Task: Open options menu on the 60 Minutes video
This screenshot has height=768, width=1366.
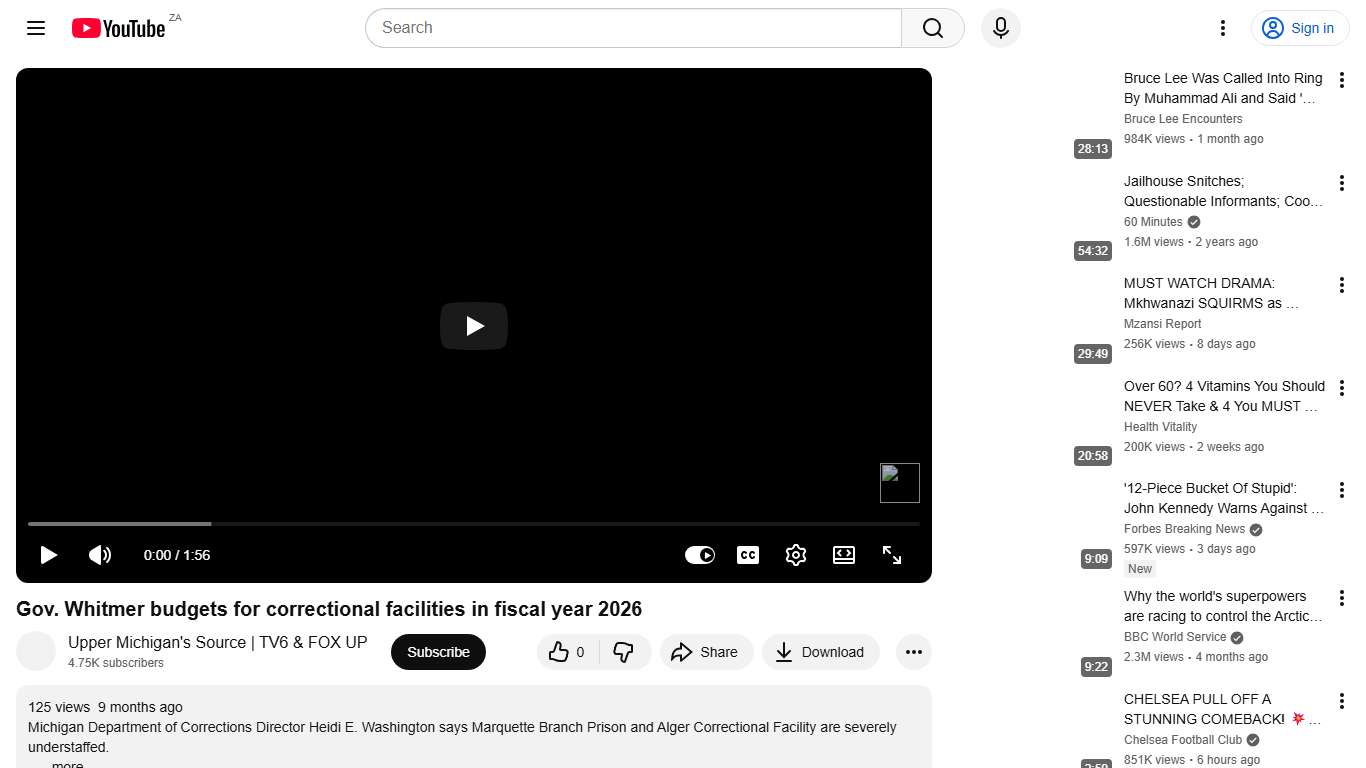Action: click(x=1341, y=182)
